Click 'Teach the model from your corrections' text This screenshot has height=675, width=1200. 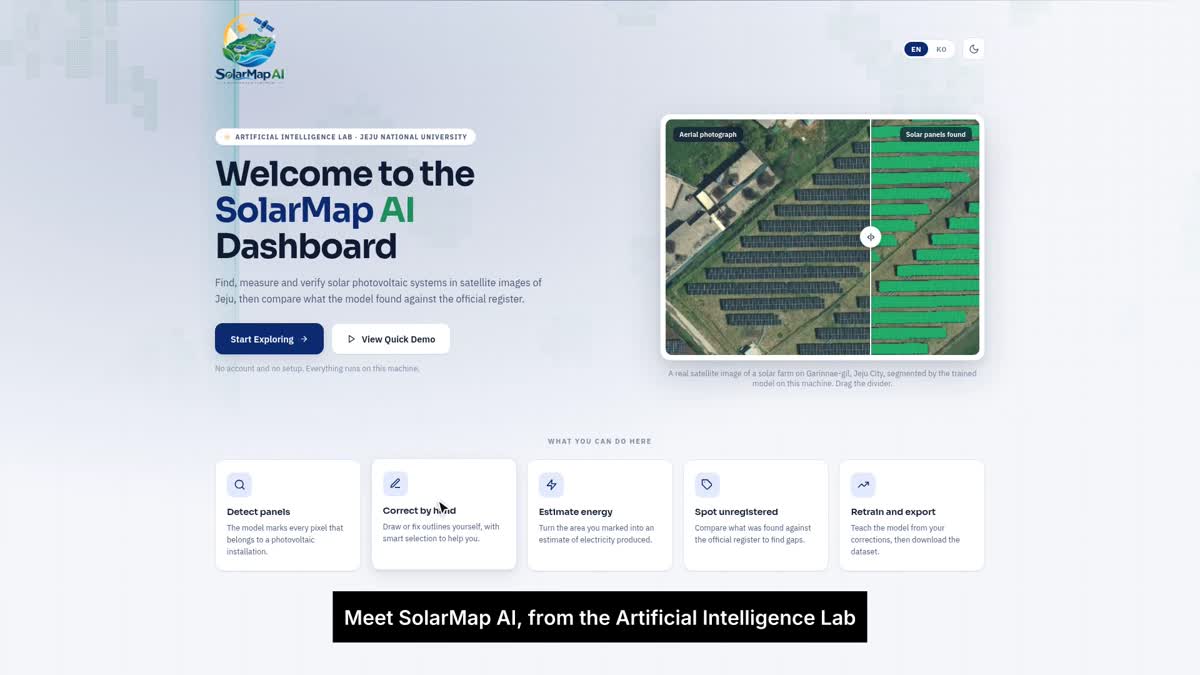(x=905, y=540)
